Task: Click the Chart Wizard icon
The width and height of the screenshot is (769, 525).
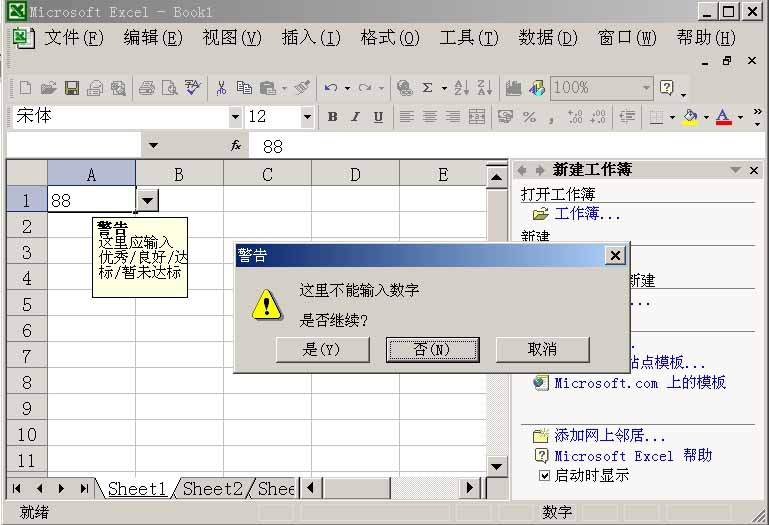Action: pos(514,88)
